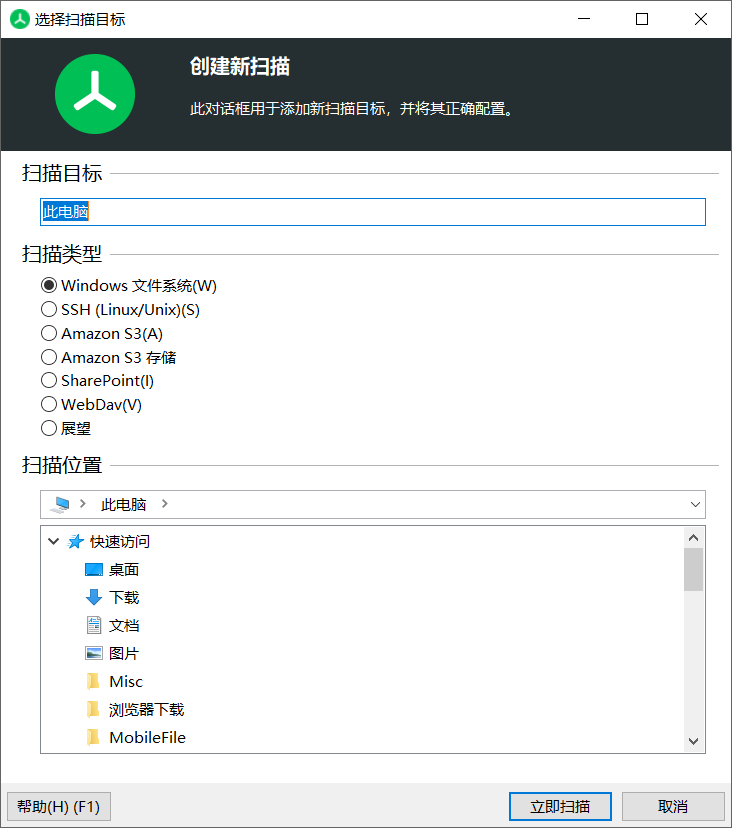Screen dimensions: 732x828
Task: Open 帮助(H) (F1) help
Action: 59,806
